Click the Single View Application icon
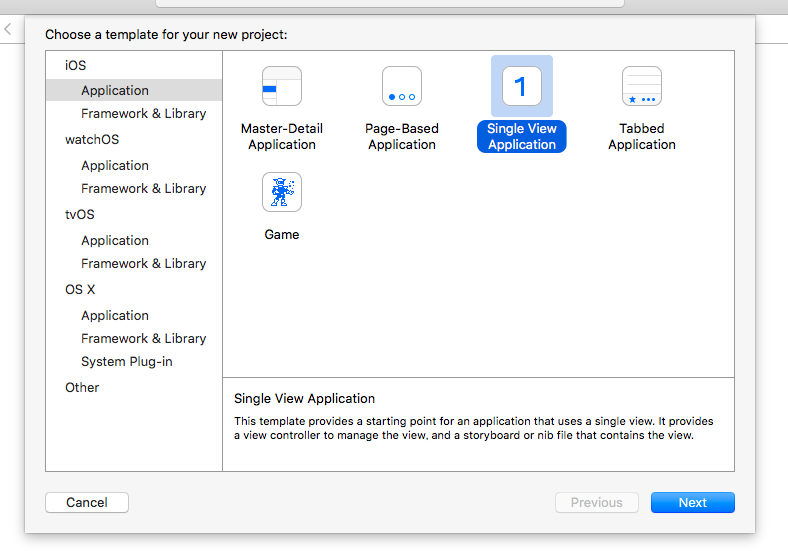788x551 pixels. click(x=522, y=86)
